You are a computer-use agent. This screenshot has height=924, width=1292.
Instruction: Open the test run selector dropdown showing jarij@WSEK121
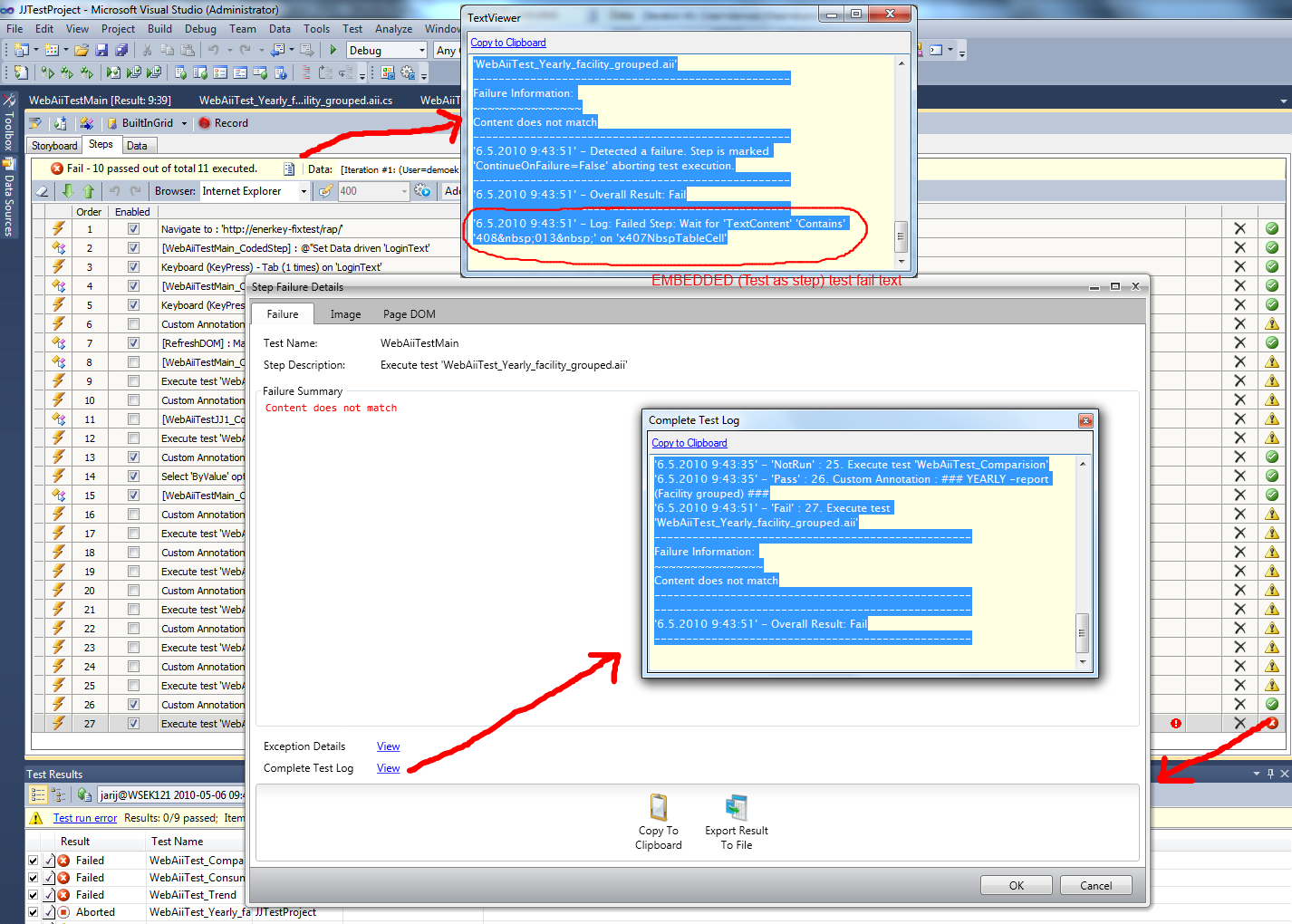point(171,794)
